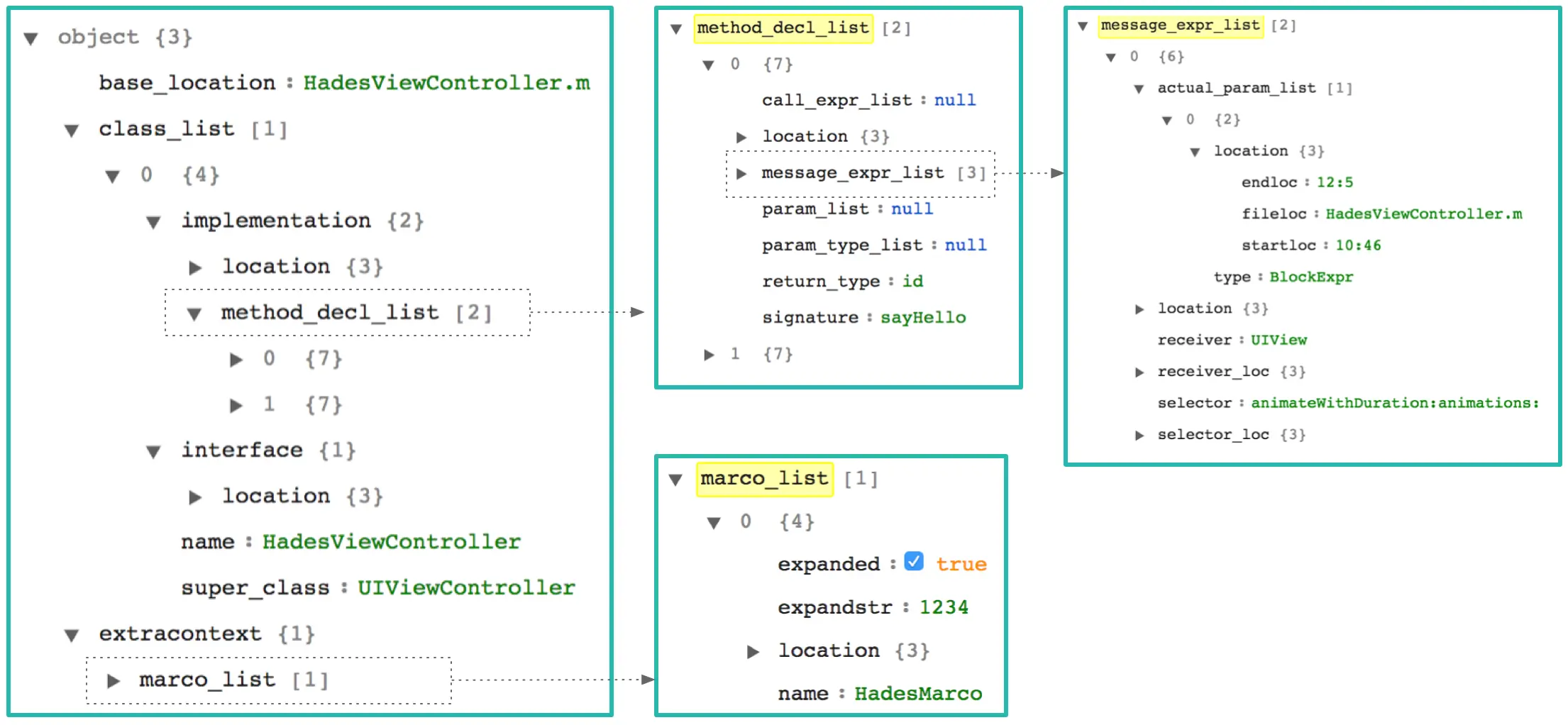Select the param_list "null" value

[x=912, y=209]
